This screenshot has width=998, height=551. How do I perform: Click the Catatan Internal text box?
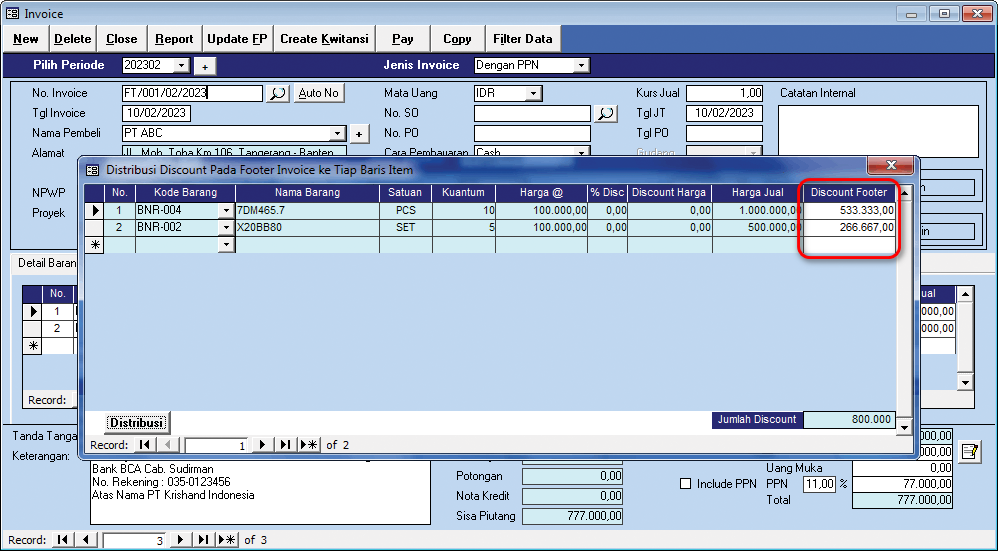pos(877,130)
